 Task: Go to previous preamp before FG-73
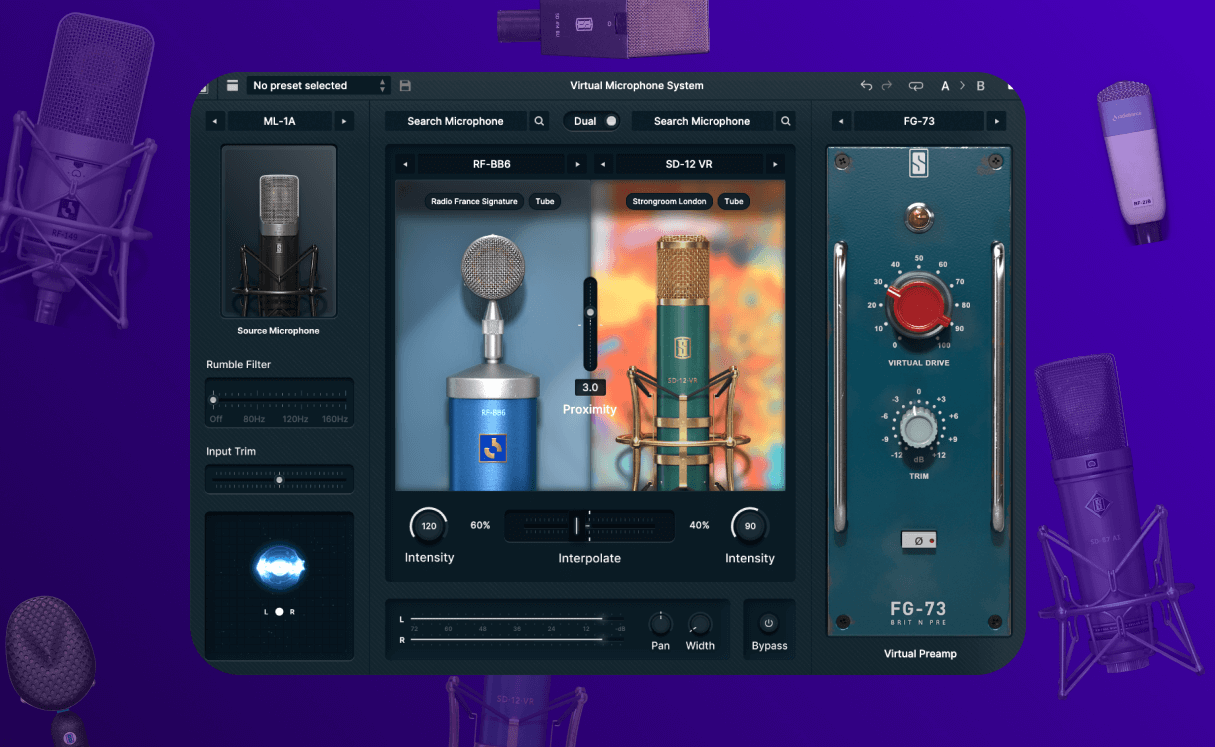tap(841, 121)
